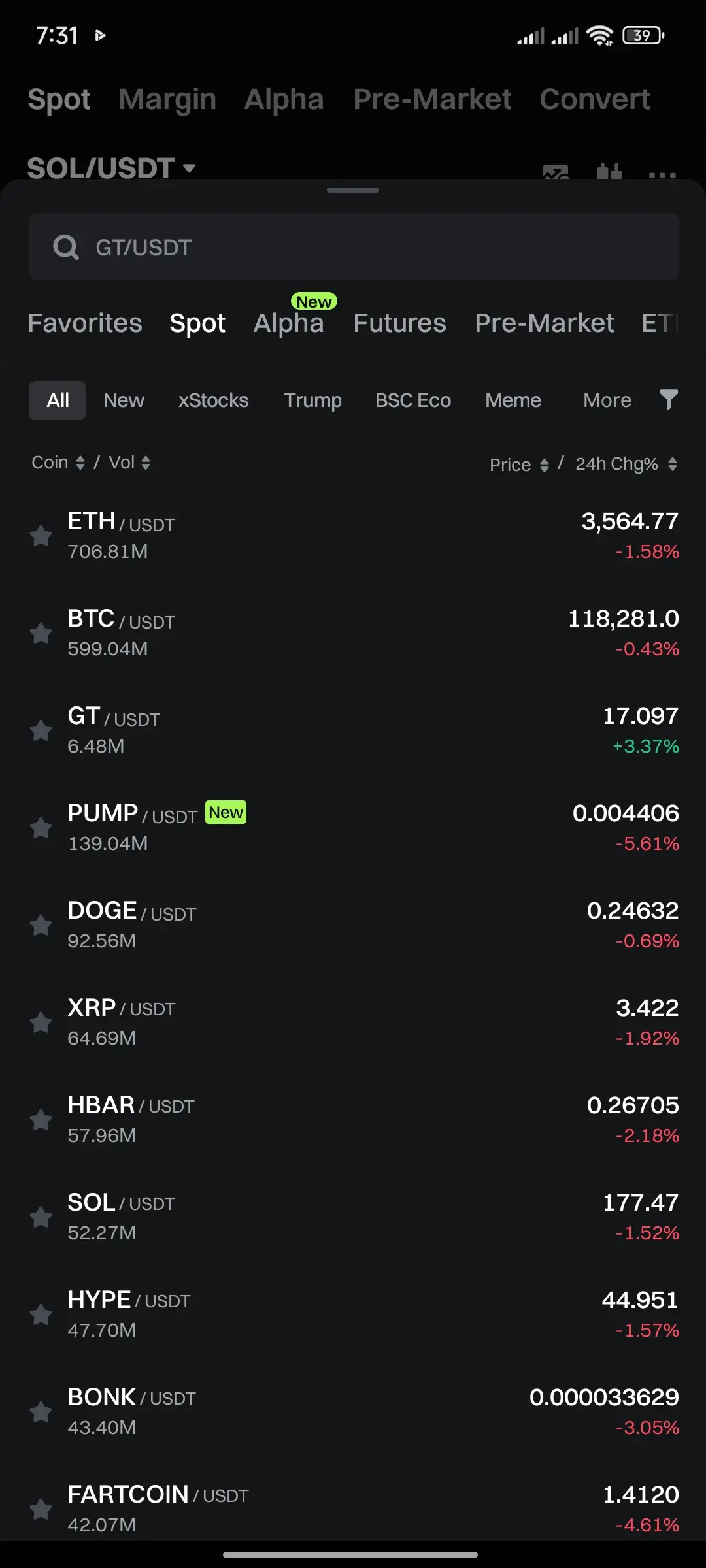
Task: Open the SOL/USDT trading pair row
Action: [x=353, y=1217]
